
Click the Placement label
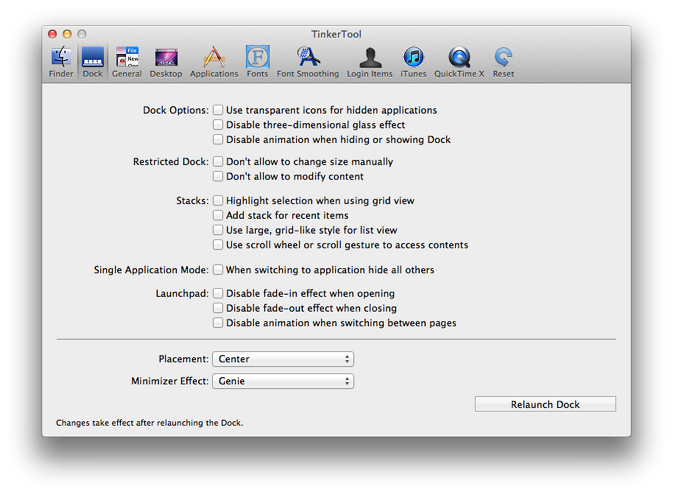coord(184,359)
